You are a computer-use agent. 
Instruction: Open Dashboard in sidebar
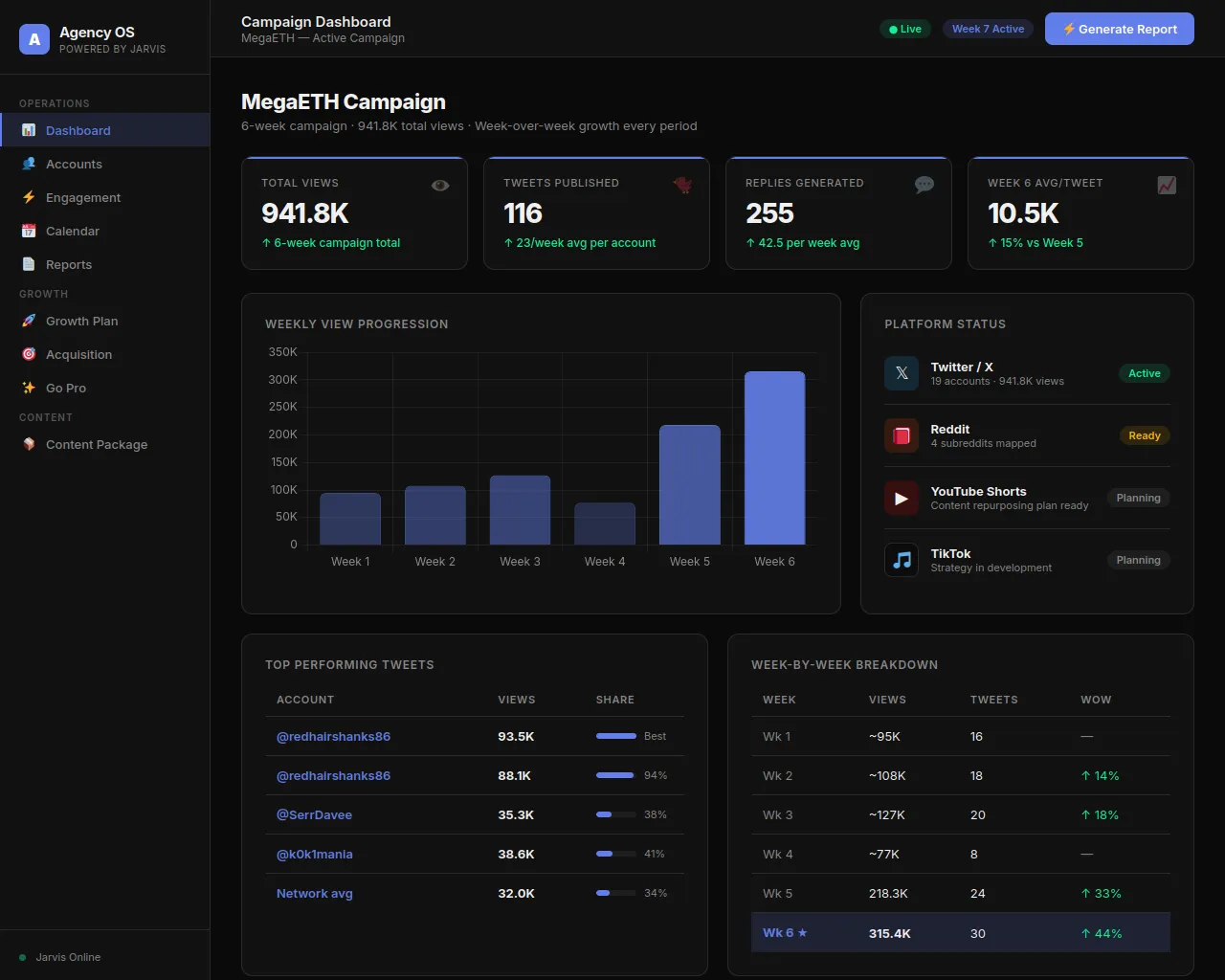[105, 130]
